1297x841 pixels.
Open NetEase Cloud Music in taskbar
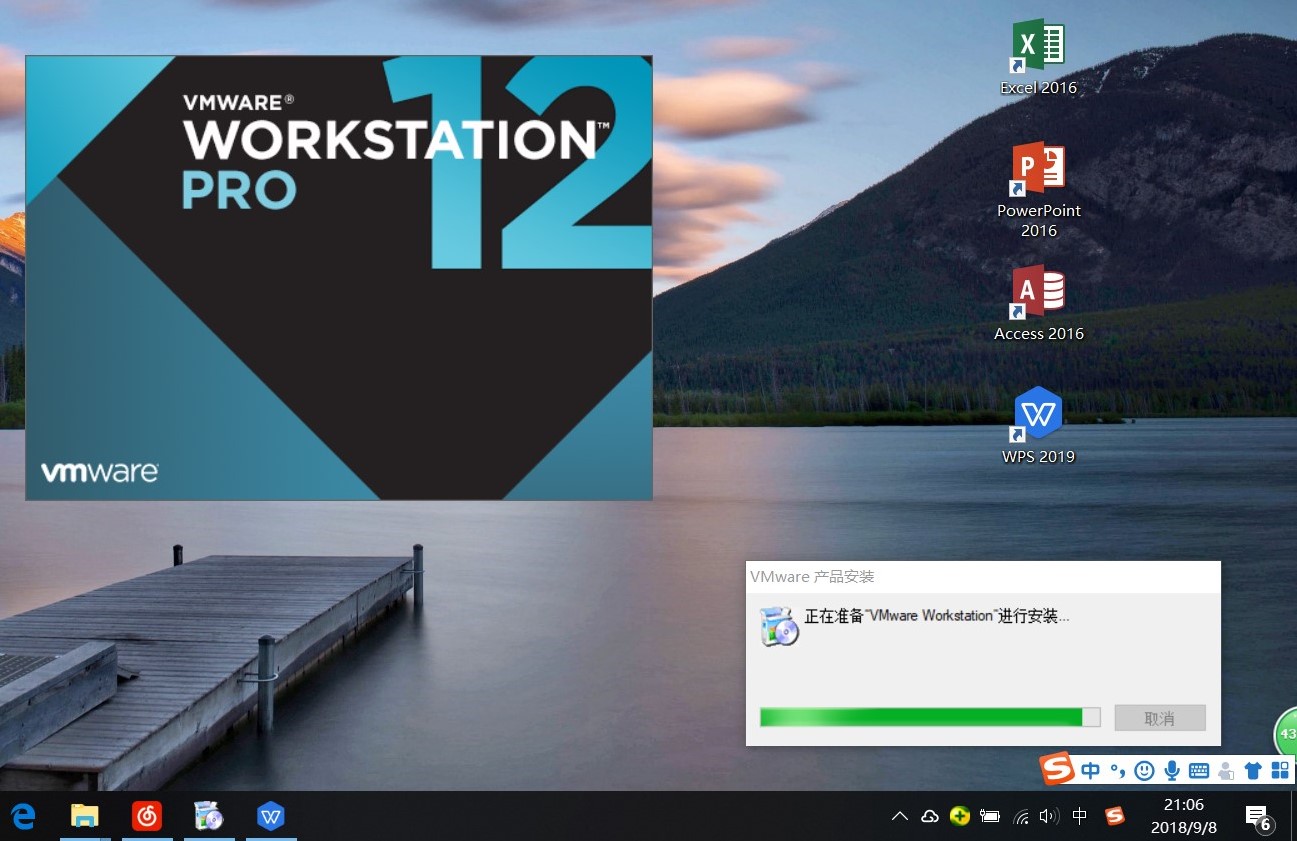click(x=147, y=816)
